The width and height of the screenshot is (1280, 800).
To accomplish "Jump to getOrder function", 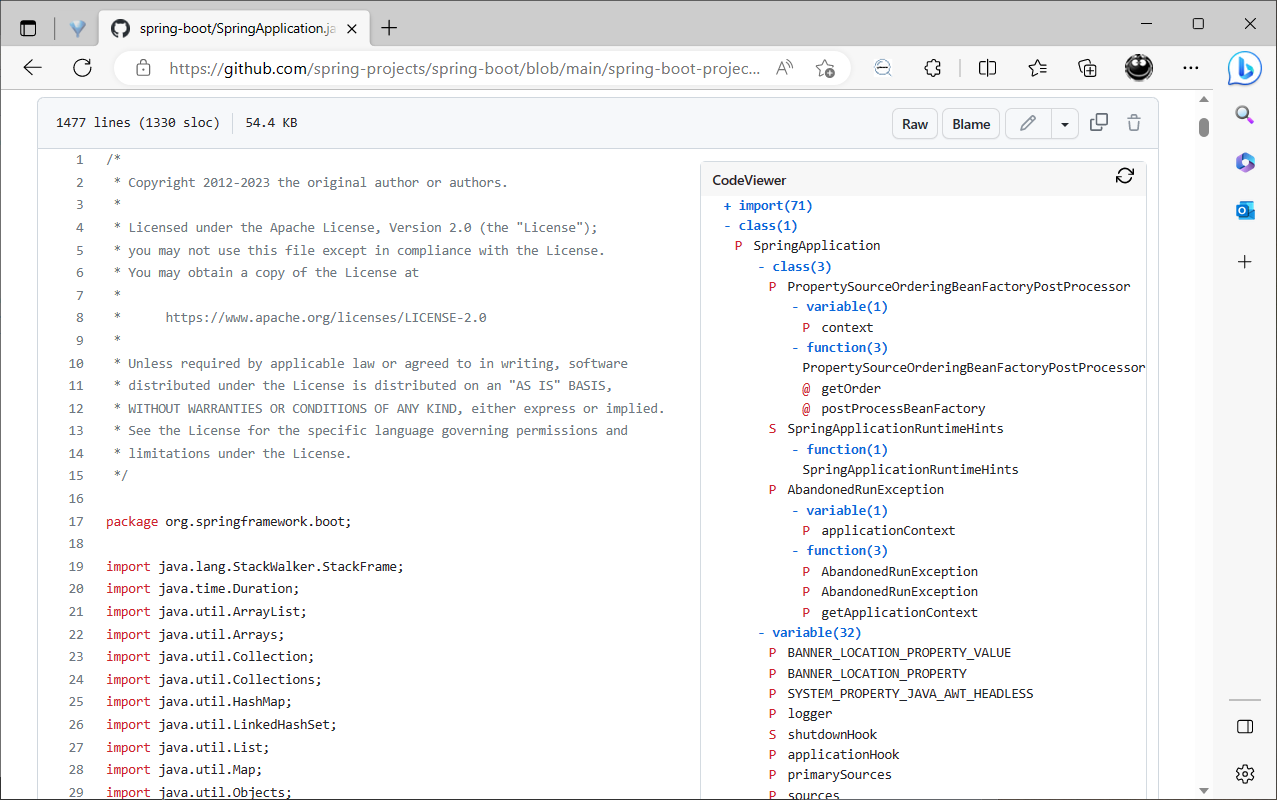I will click(x=851, y=388).
